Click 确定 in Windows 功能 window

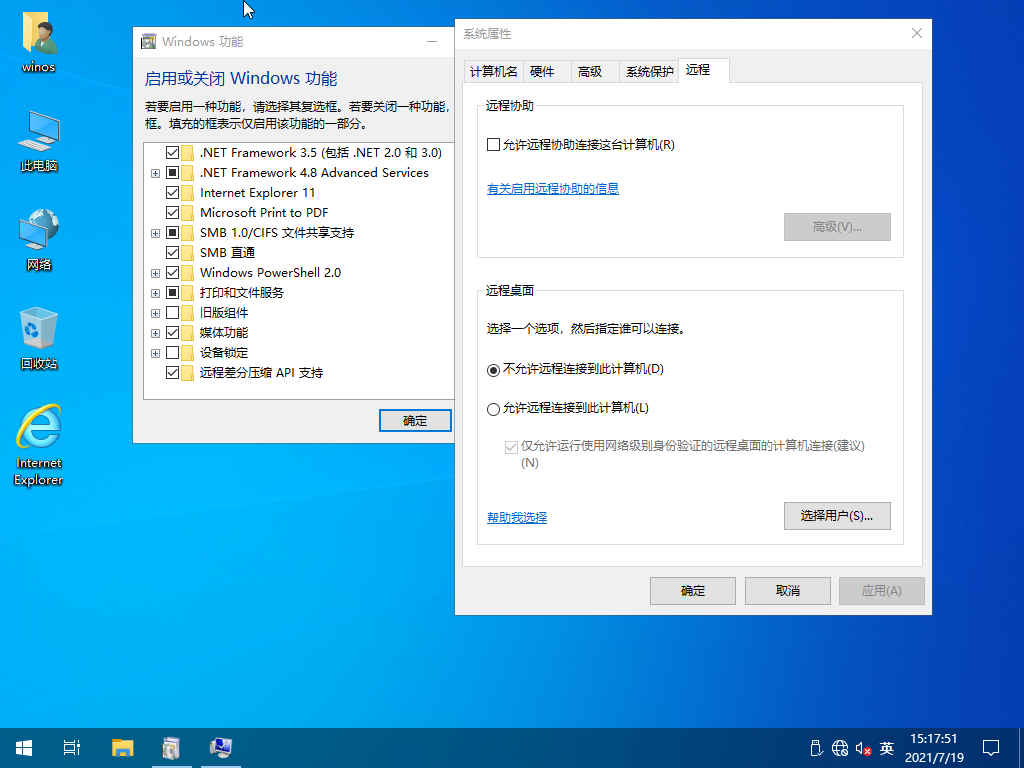click(415, 421)
